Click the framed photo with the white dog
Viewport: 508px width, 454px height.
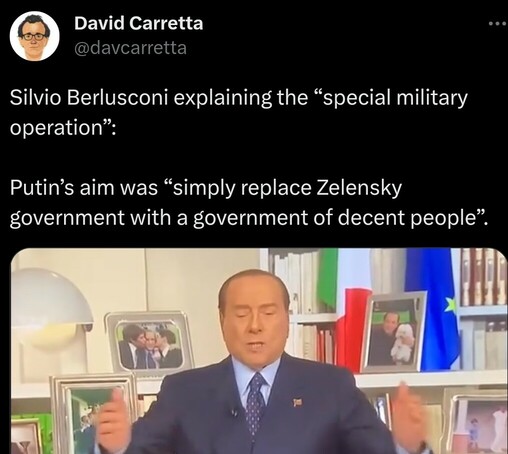pos(396,331)
